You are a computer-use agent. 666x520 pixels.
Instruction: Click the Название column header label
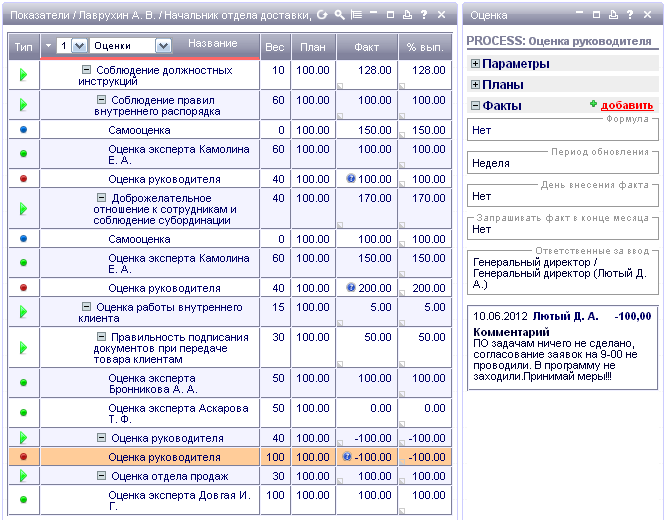[x=213, y=43]
